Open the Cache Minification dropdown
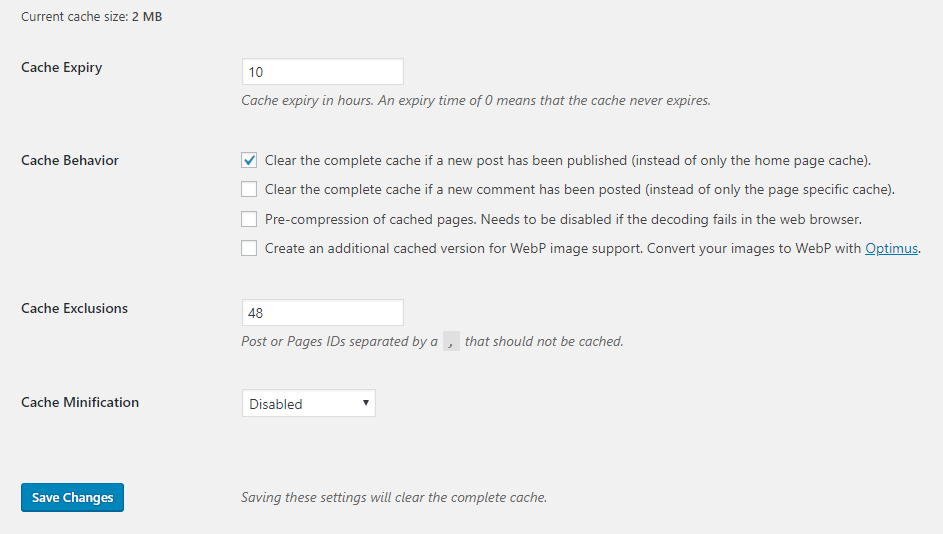The height and width of the screenshot is (534, 943). [308, 404]
